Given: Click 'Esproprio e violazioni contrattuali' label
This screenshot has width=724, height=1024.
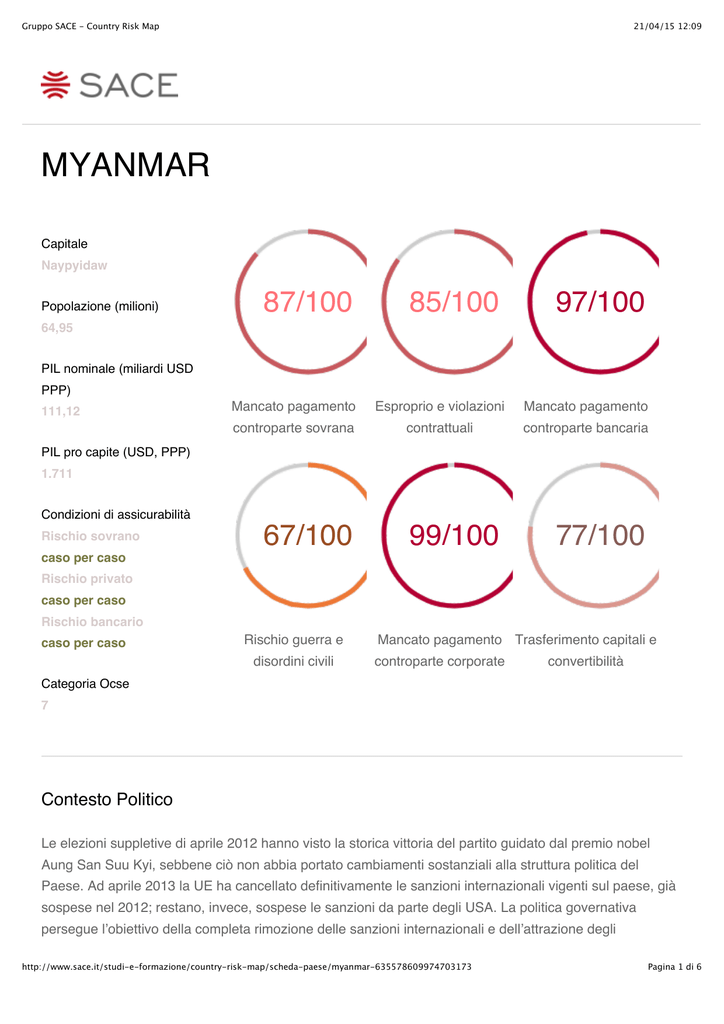Looking at the screenshot, I should click(x=439, y=417).
